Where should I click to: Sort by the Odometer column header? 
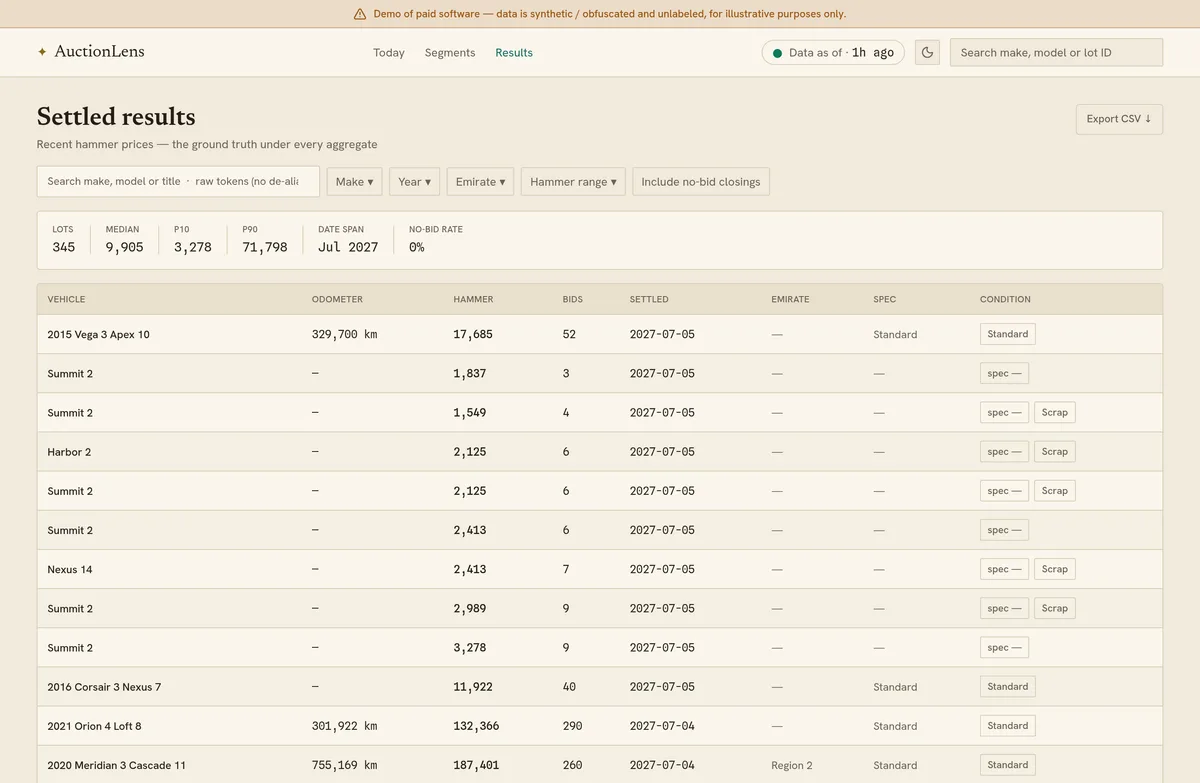[x=337, y=299]
